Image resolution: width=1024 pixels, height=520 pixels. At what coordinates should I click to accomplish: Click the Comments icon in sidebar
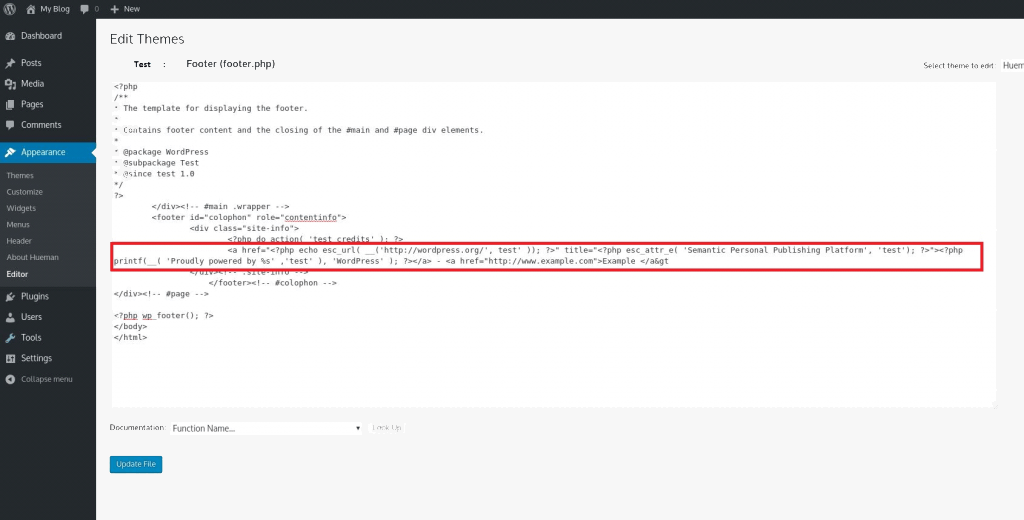(x=10, y=125)
